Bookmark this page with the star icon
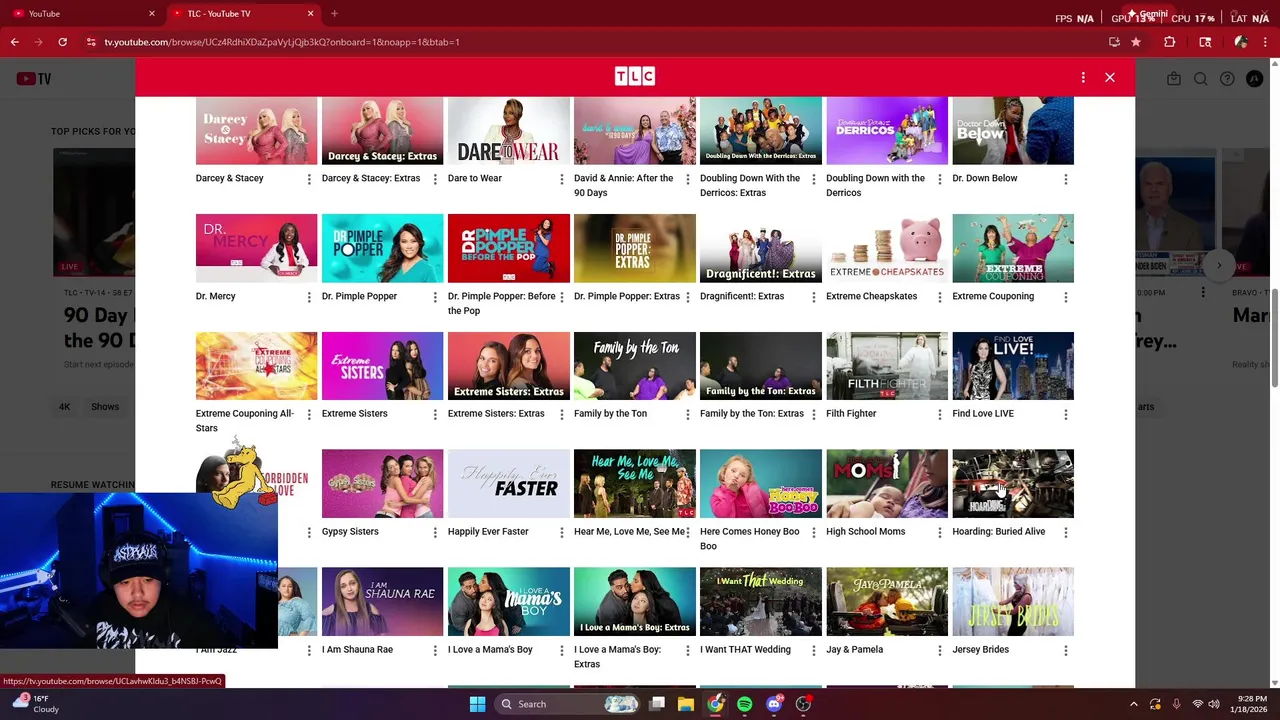This screenshot has height=720, width=1280. (x=1136, y=42)
